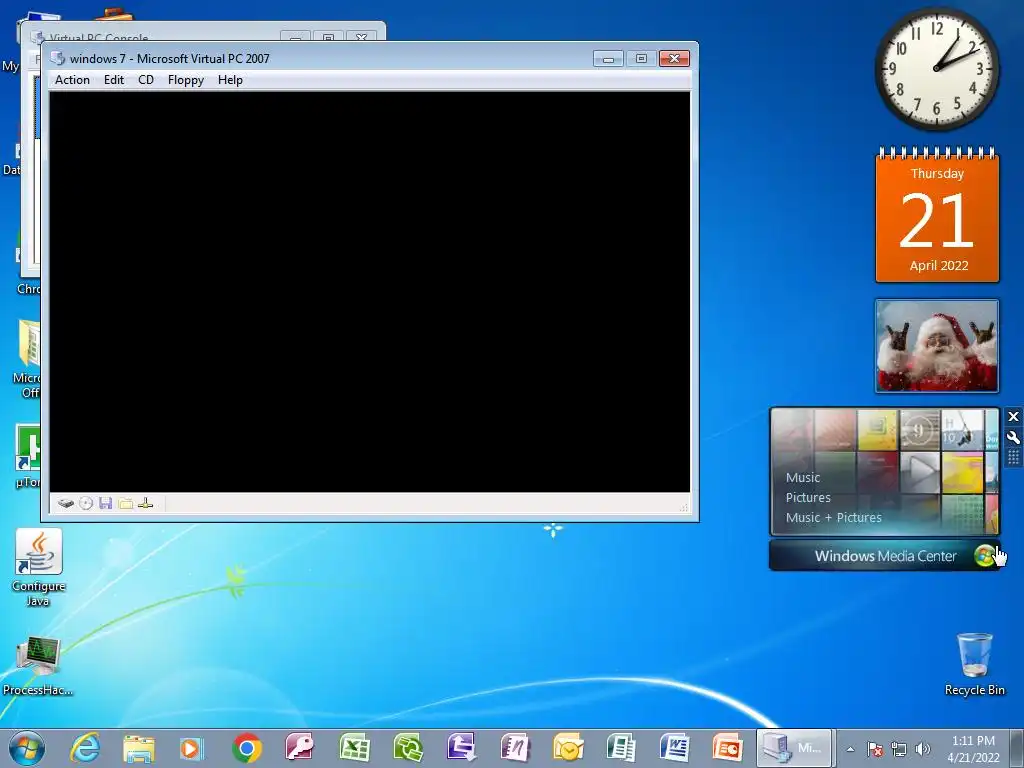
Task: Launch Microsoft Groove from the taskbar
Action: coord(408,748)
